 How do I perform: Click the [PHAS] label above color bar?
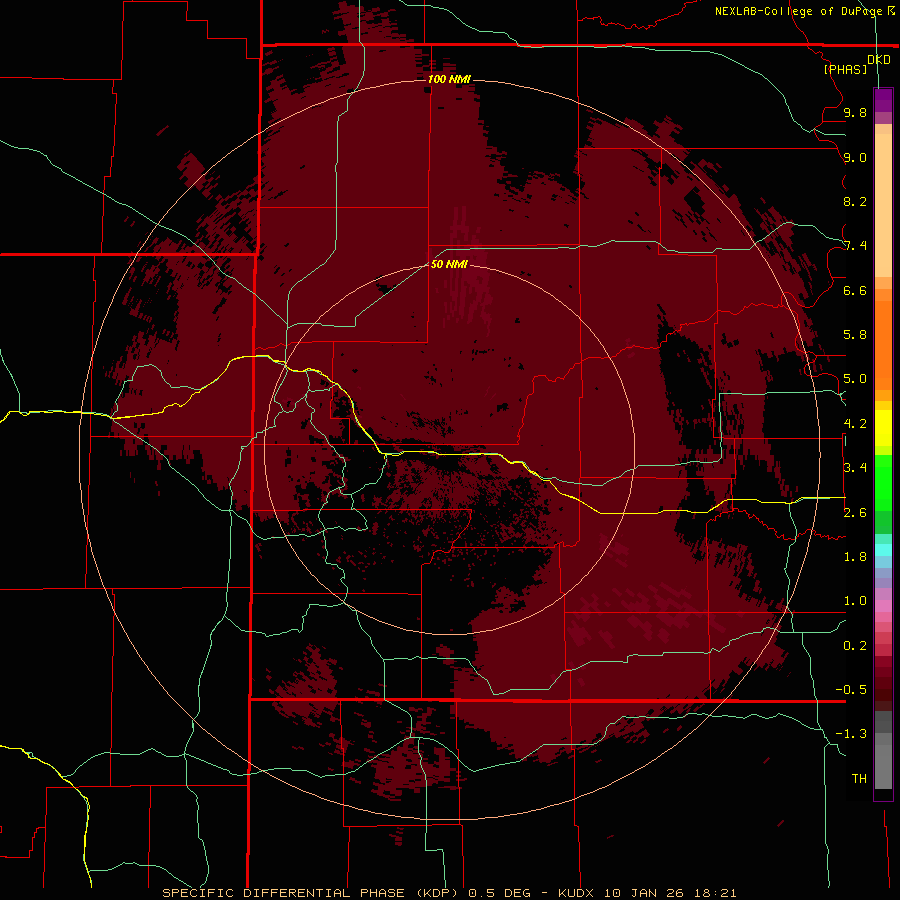coord(845,69)
